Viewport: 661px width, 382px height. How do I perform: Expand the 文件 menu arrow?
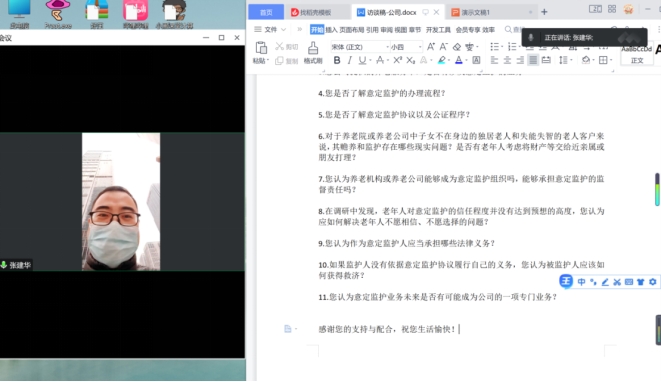coord(283,30)
